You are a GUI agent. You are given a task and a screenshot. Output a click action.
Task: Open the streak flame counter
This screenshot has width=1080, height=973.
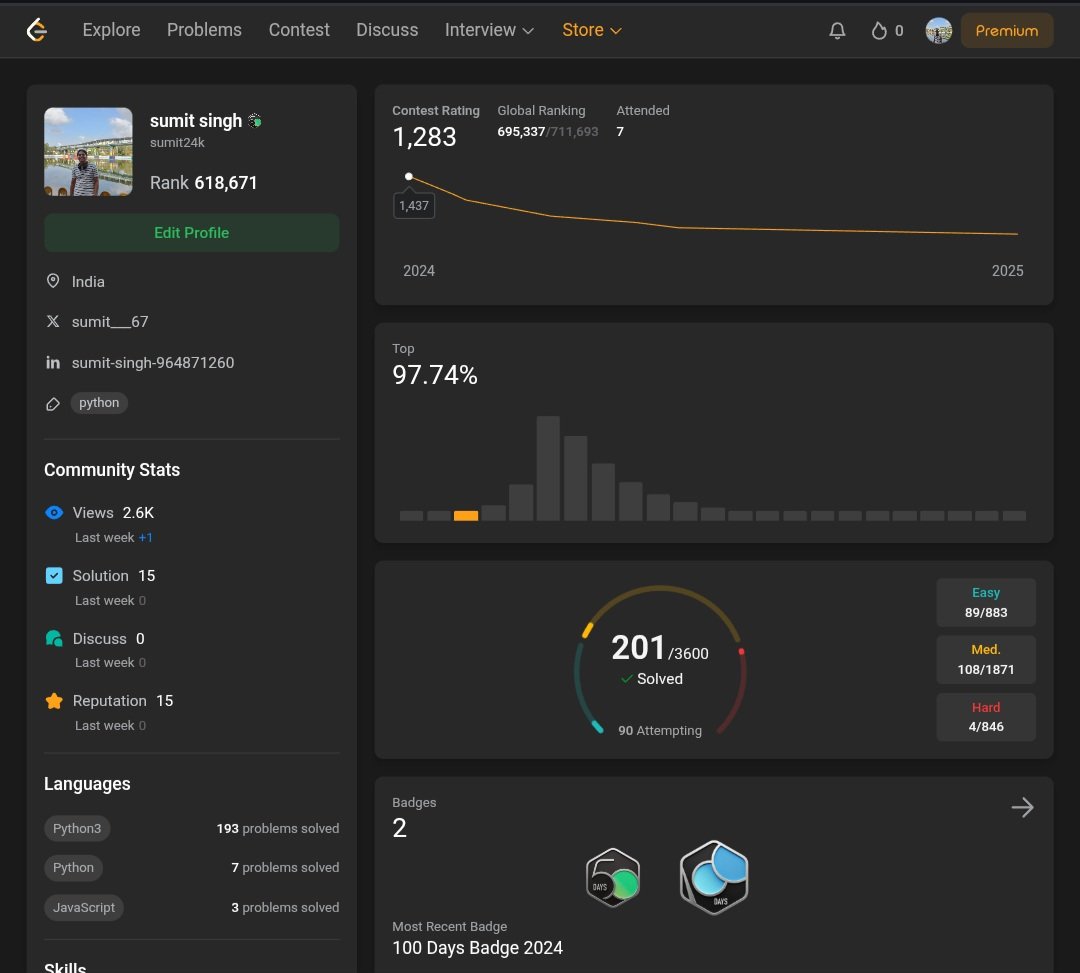click(x=887, y=30)
